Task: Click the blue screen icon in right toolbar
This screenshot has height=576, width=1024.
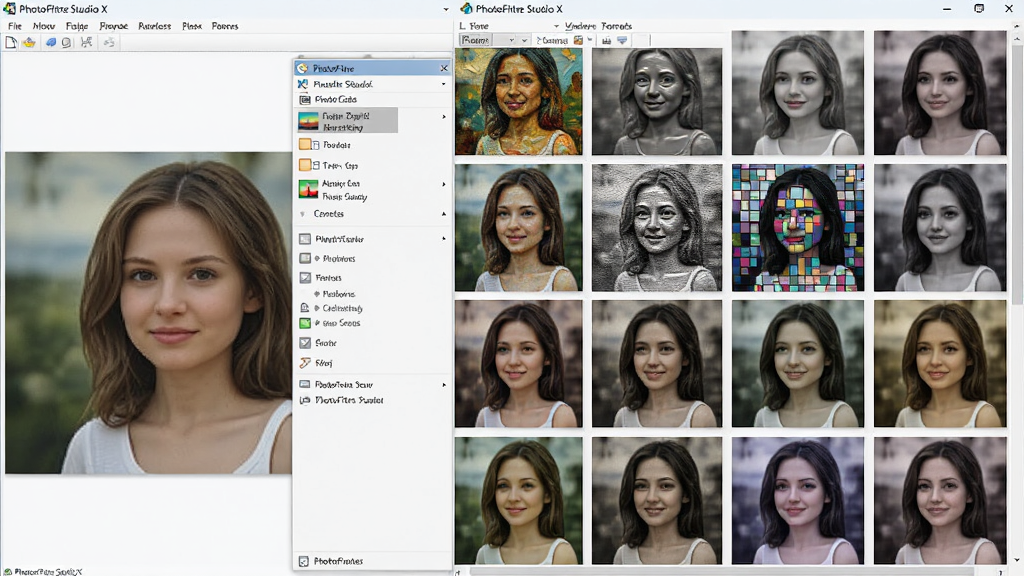Action: (x=622, y=40)
